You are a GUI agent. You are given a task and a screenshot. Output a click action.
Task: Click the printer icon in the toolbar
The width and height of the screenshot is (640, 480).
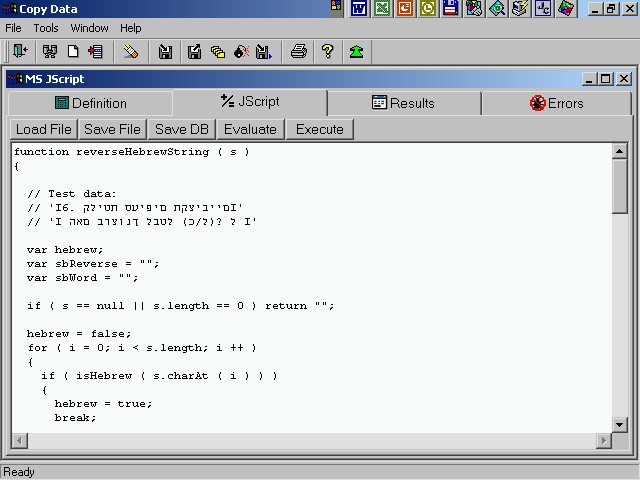[298, 51]
